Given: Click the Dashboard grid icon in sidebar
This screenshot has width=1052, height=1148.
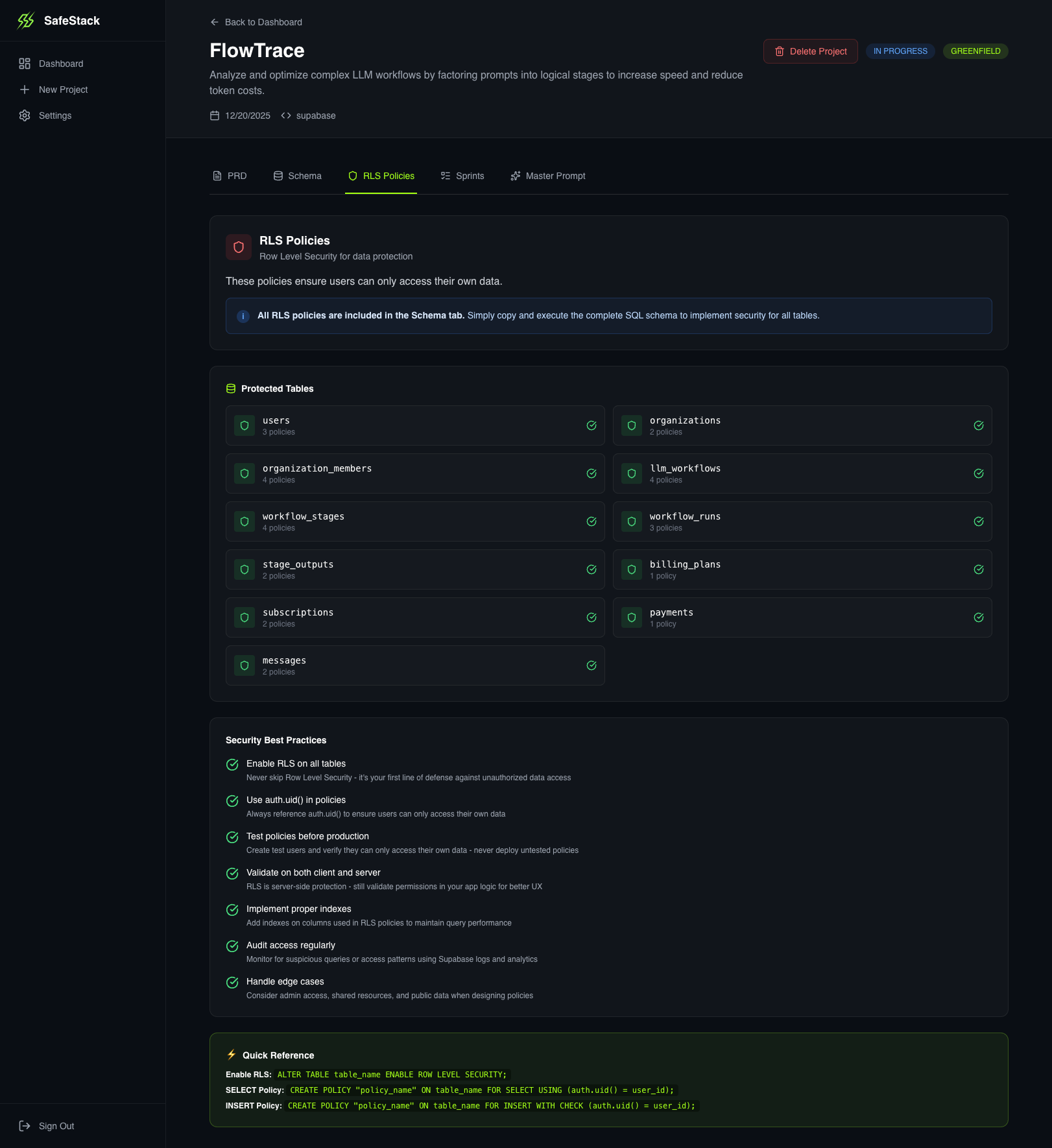Looking at the screenshot, I should [25, 64].
